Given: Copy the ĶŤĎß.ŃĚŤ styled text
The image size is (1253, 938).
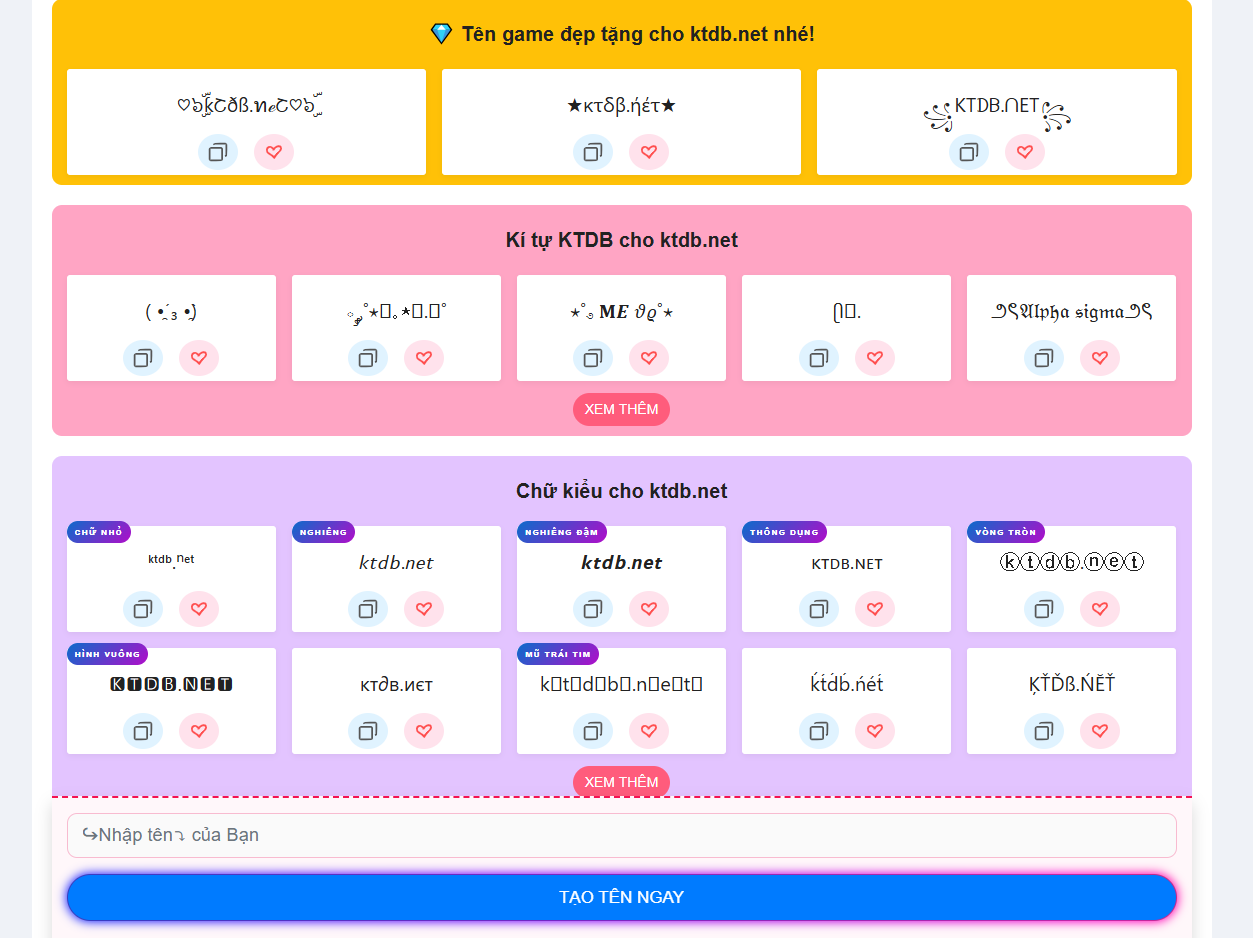Looking at the screenshot, I should 1043,731.
